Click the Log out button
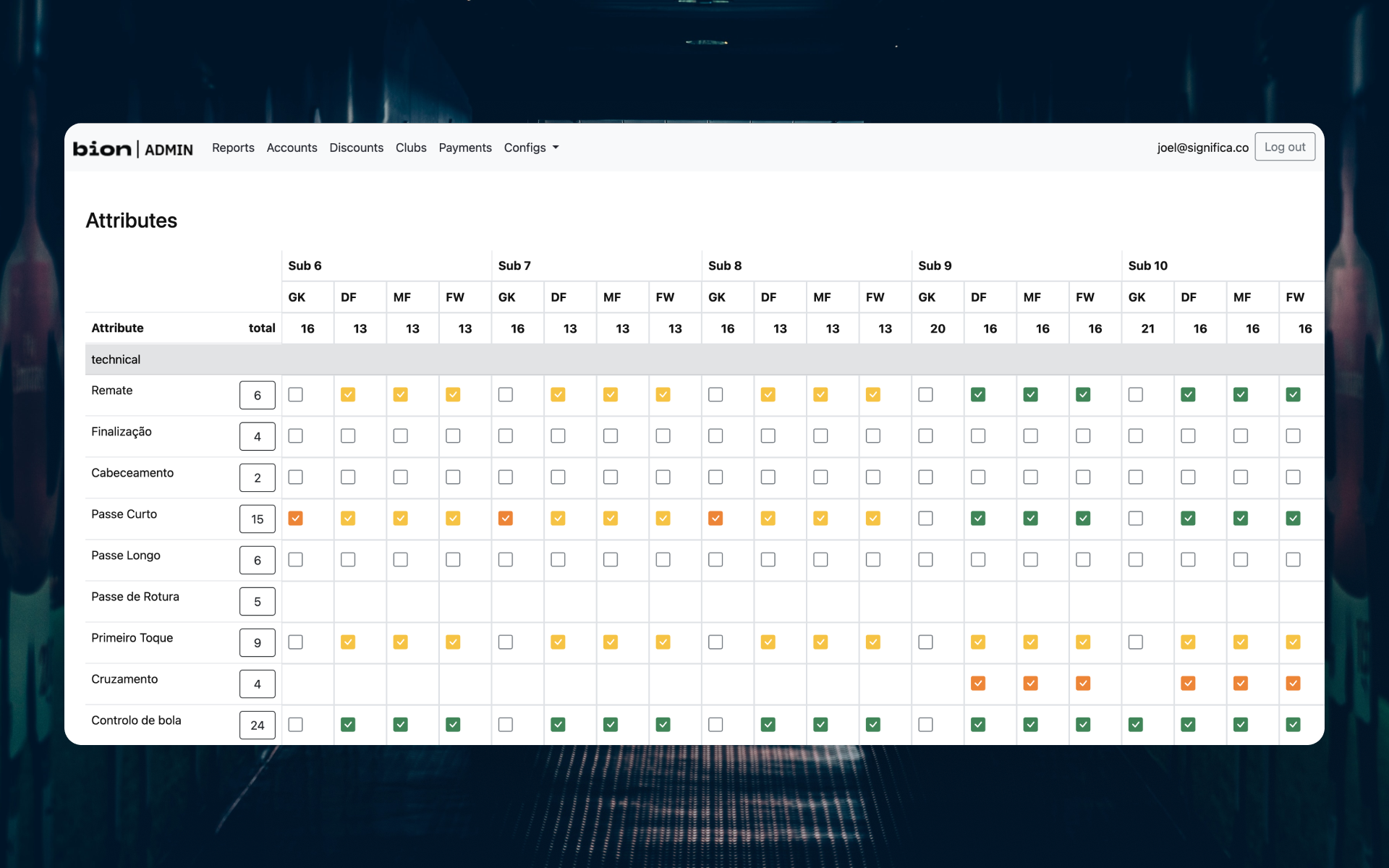Screen dimensions: 1389x868 tap(1285, 147)
